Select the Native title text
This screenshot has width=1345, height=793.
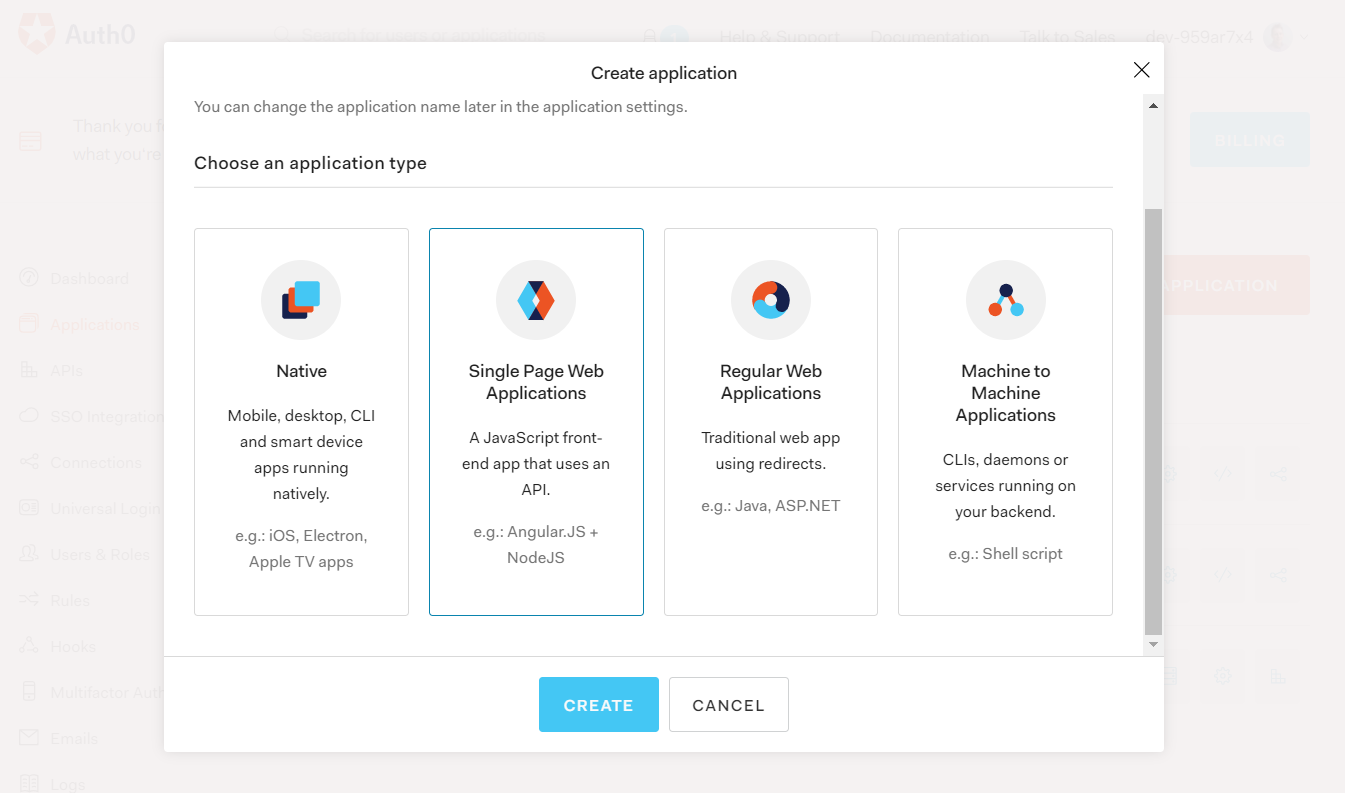[x=301, y=371]
